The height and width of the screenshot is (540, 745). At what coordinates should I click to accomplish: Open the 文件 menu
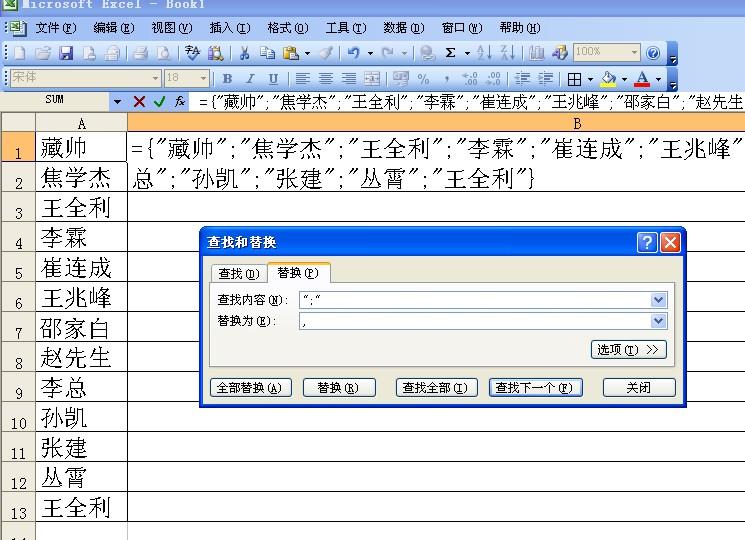tap(56, 28)
